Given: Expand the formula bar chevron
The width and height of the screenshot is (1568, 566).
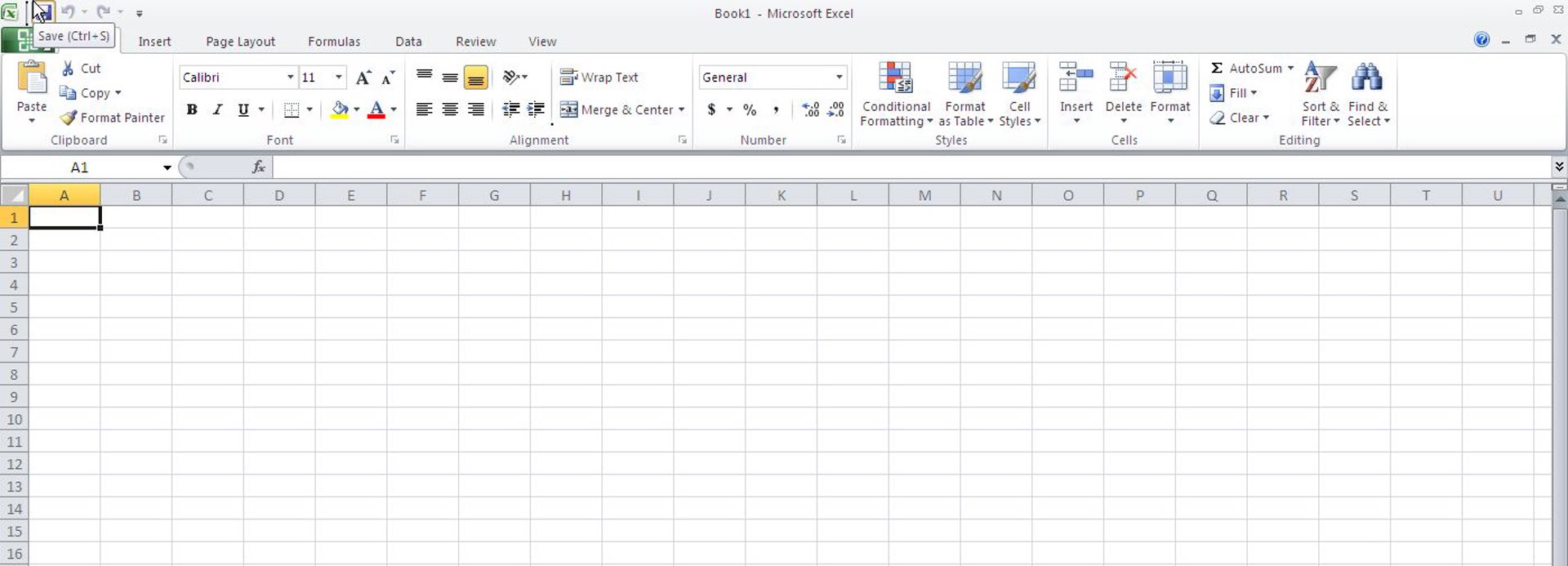Looking at the screenshot, I should (x=1559, y=167).
